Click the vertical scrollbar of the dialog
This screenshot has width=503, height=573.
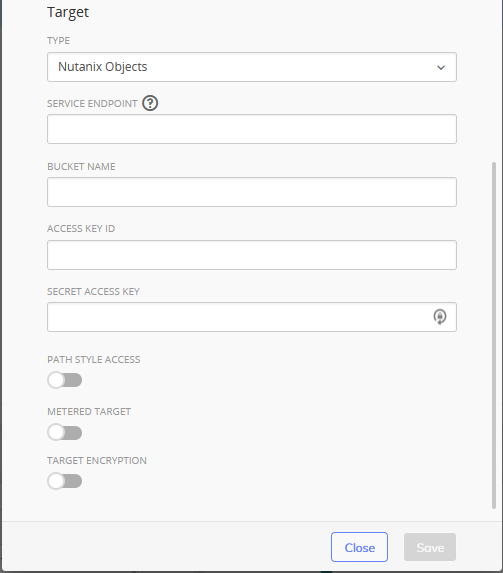494,335
